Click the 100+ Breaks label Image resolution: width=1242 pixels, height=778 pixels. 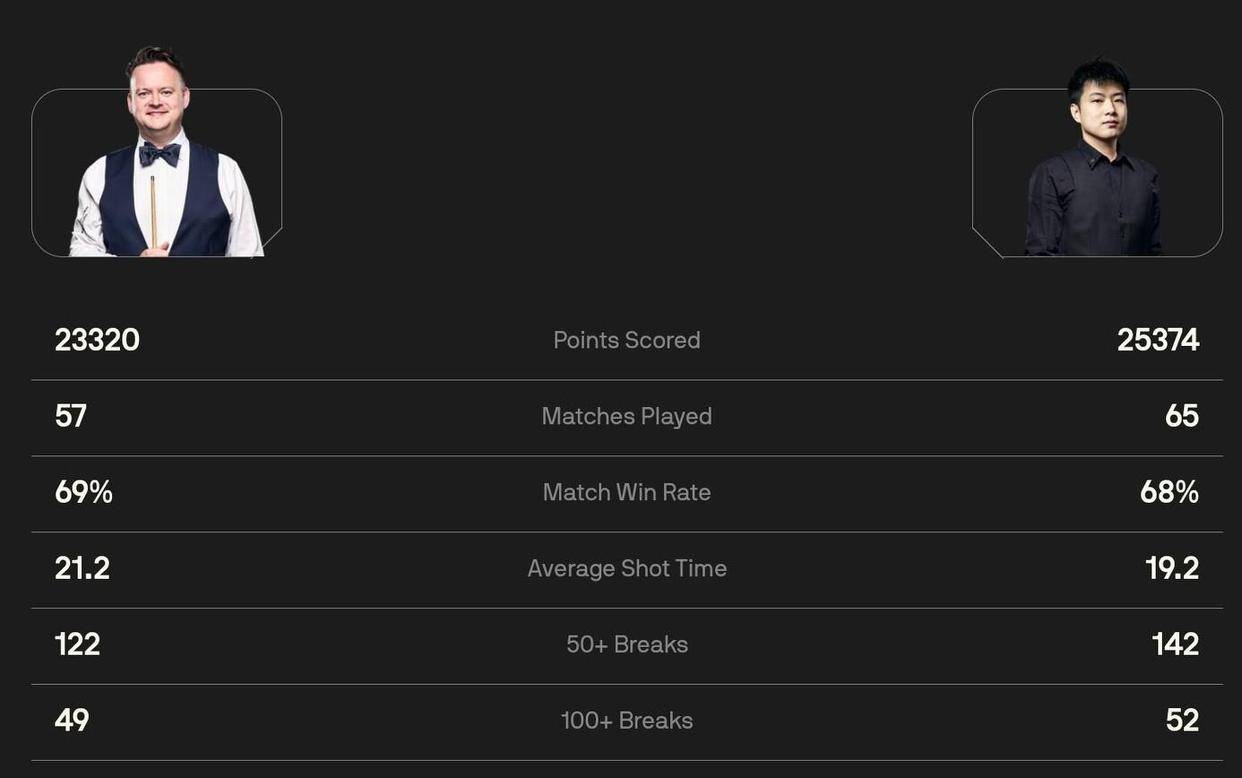pyautogui.click(x=627, y=720)
